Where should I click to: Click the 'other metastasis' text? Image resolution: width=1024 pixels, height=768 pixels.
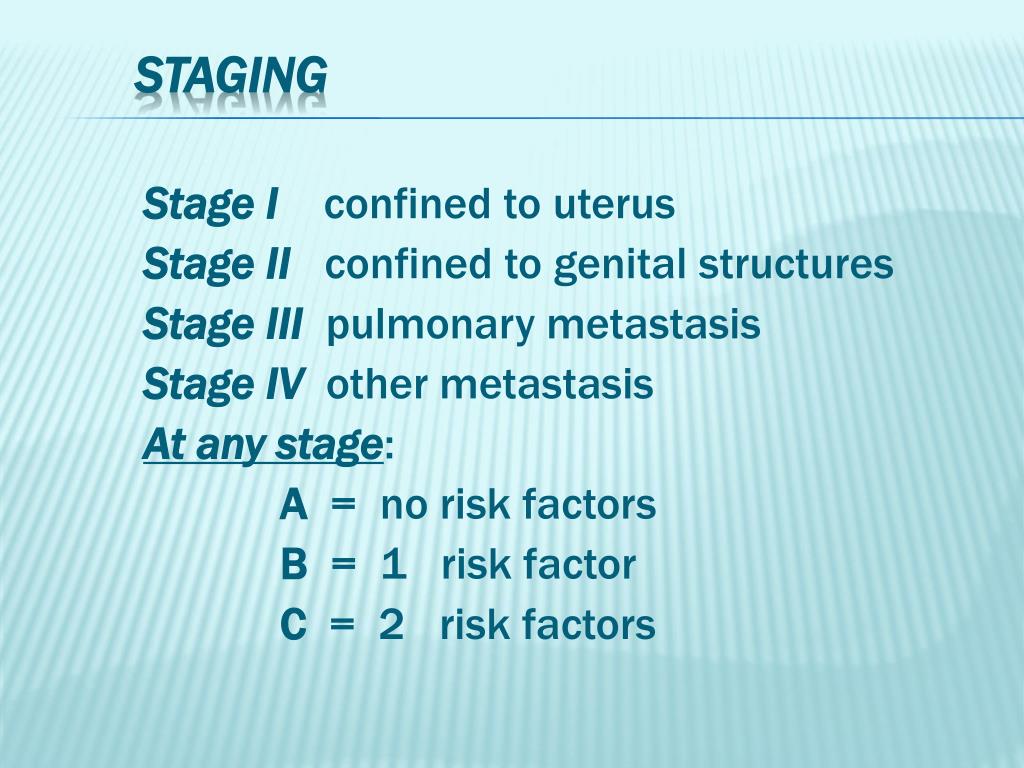click(490, 385)
